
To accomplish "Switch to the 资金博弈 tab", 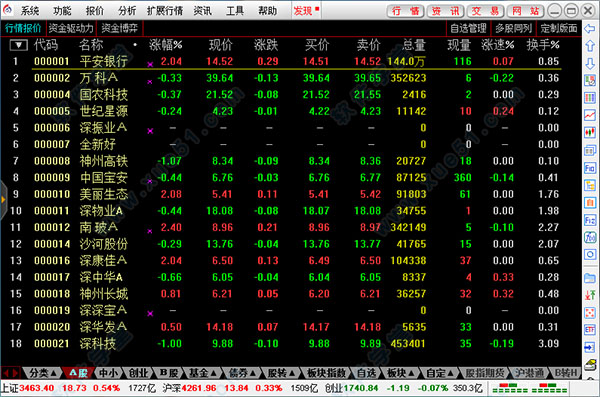I will (x=119, y=28).
